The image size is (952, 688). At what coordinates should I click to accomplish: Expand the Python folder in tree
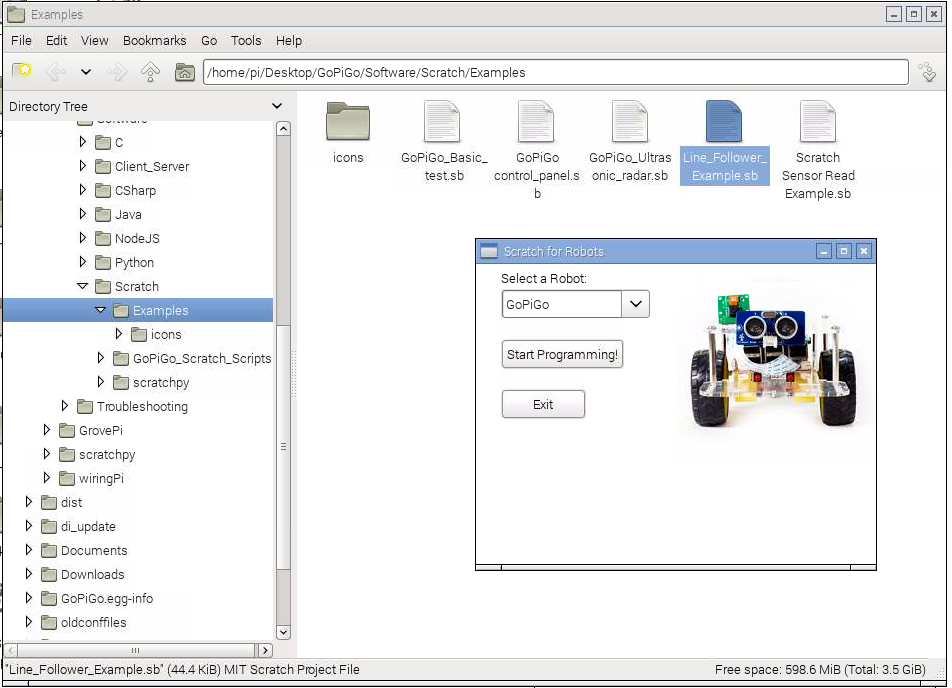(x=83, y=262)
